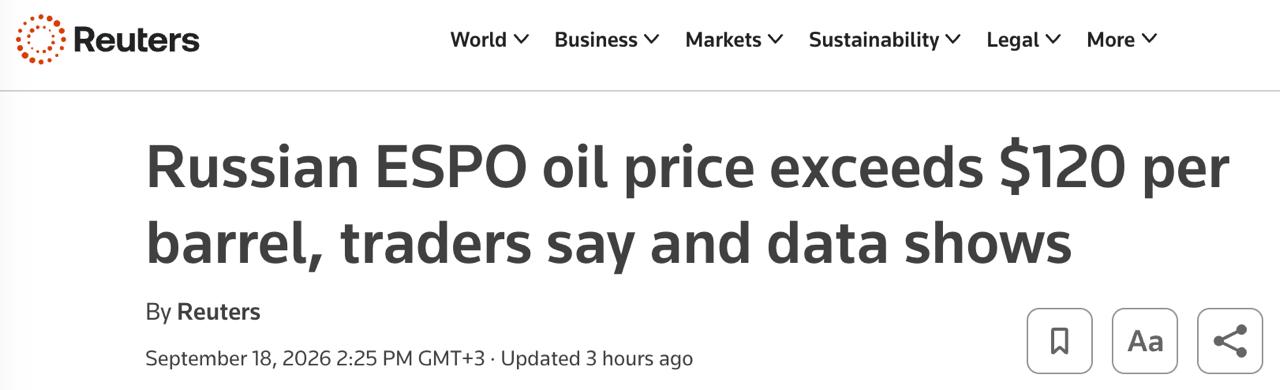
Task: Expand the chevron beside Markets
Action: 775,40
